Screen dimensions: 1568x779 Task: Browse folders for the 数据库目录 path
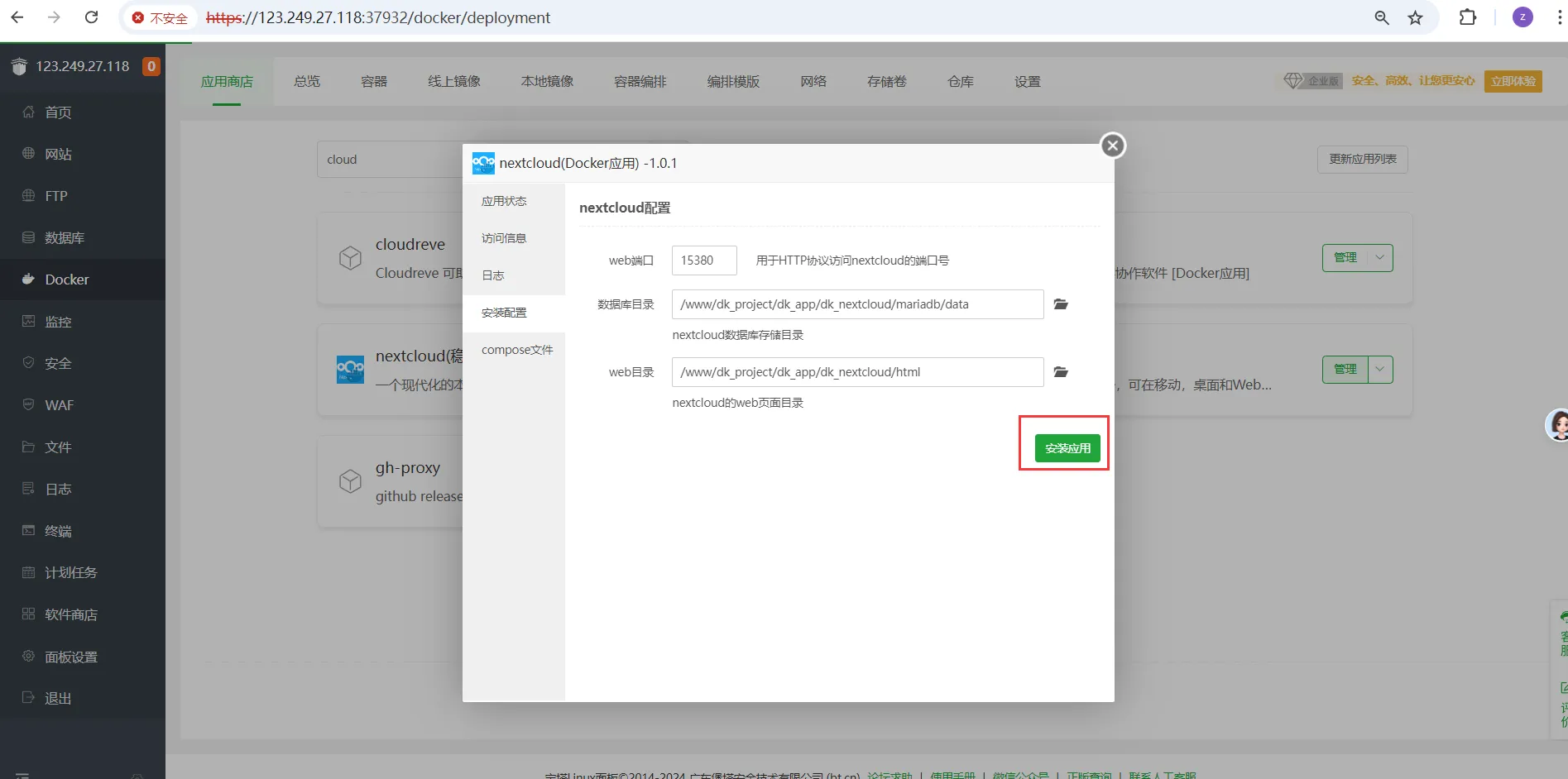click(x=1061, y=304)
